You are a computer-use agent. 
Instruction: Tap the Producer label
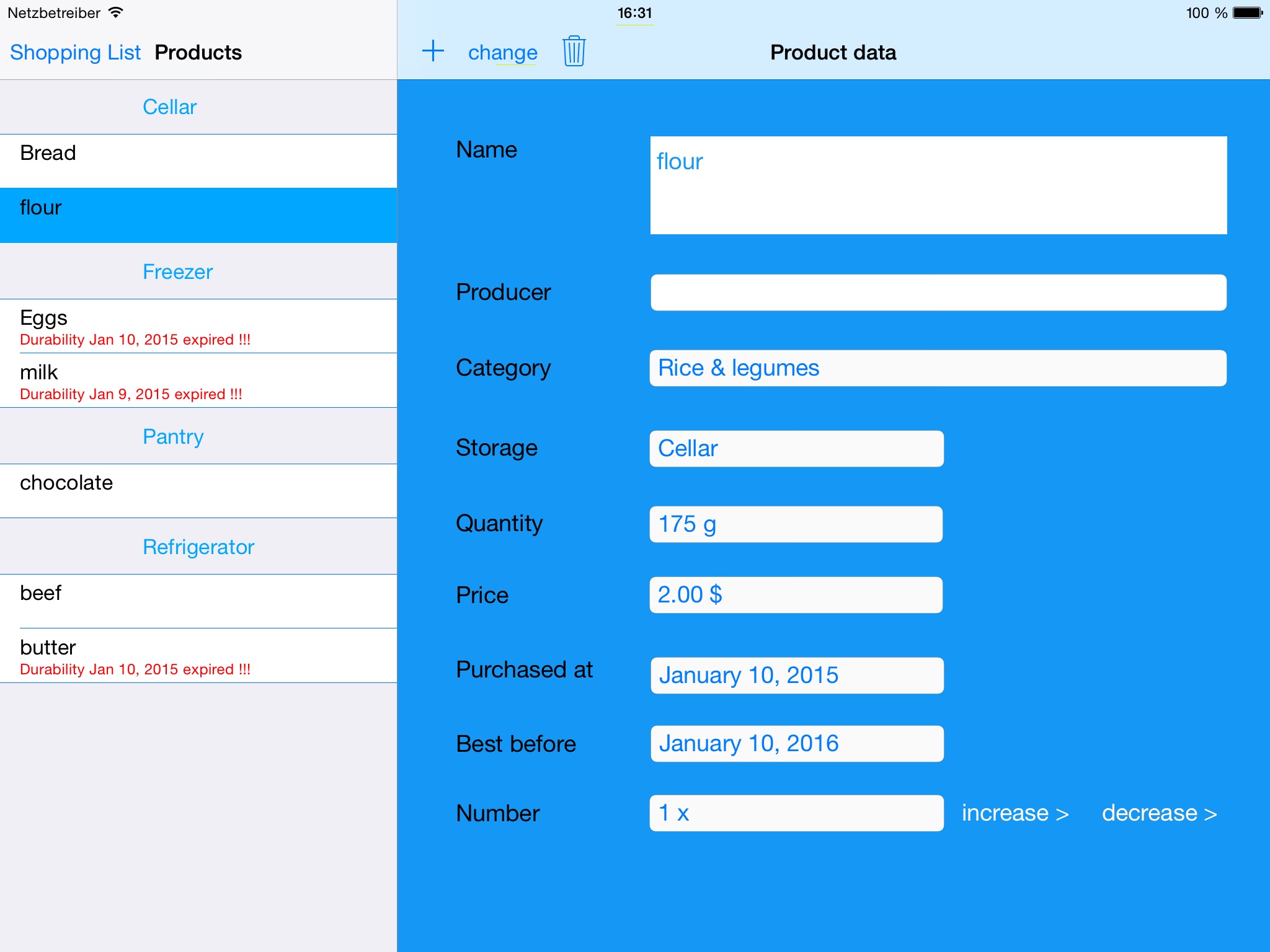point(503,292)
